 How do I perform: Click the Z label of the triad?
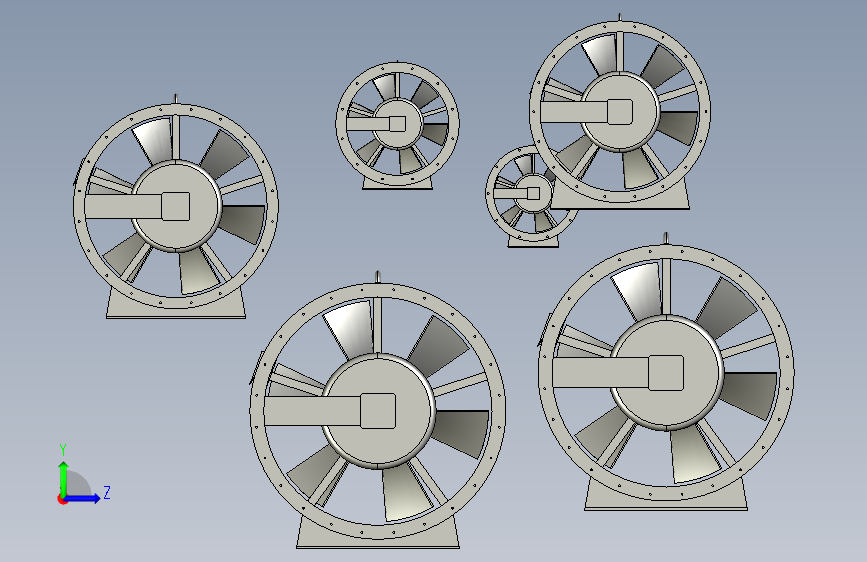107,492
